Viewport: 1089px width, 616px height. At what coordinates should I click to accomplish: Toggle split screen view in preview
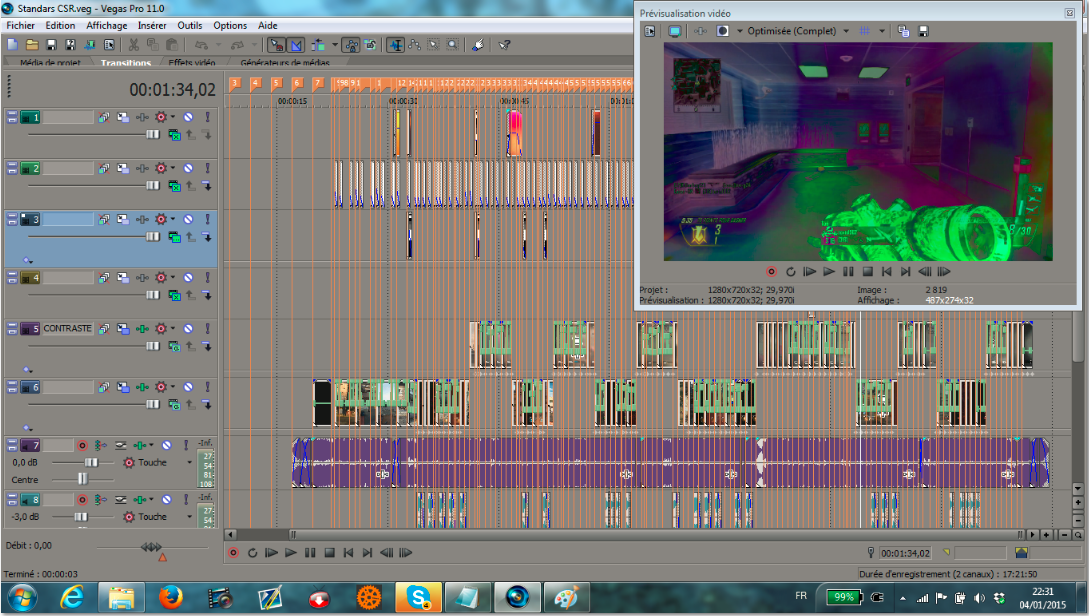tap(722, 31)
